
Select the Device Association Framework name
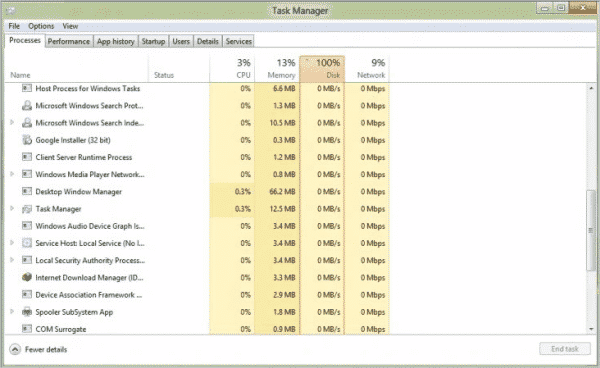(x=88, y=295)
